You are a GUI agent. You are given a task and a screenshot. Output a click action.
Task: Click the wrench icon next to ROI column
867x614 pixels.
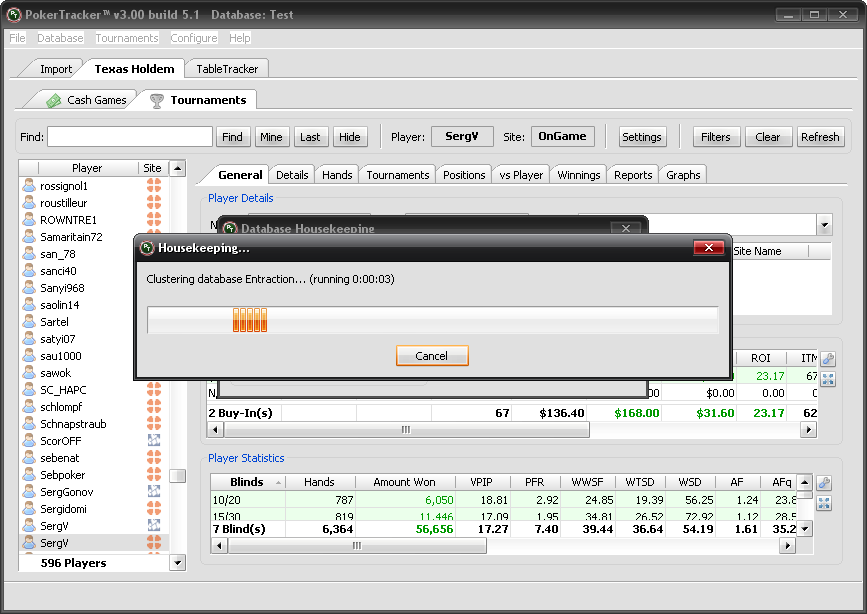(x=827, y=359)
